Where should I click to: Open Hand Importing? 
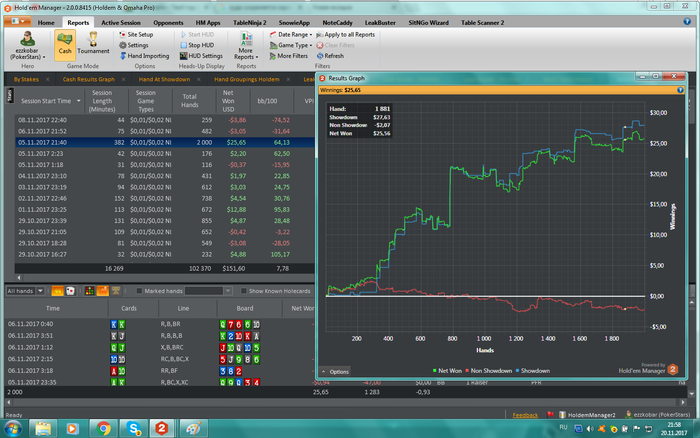click(x=144, y=56)
